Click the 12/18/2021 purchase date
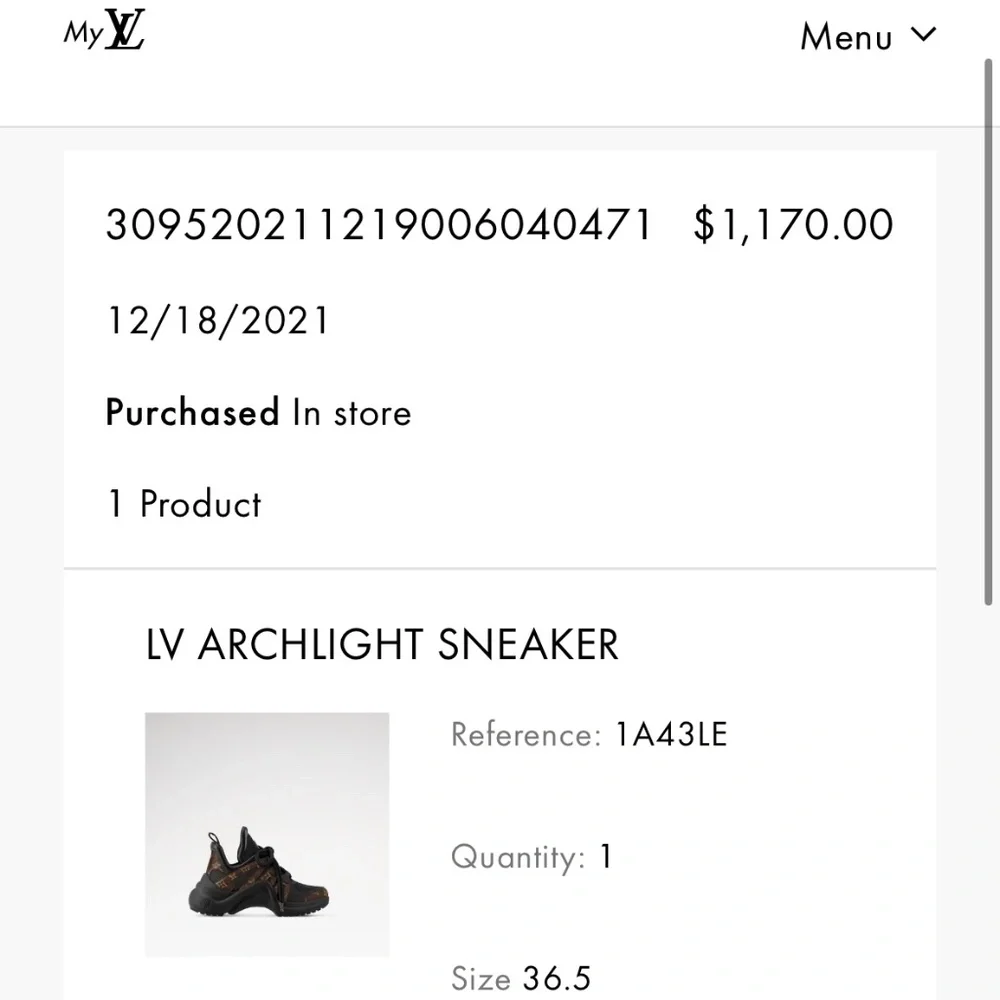 217,321
